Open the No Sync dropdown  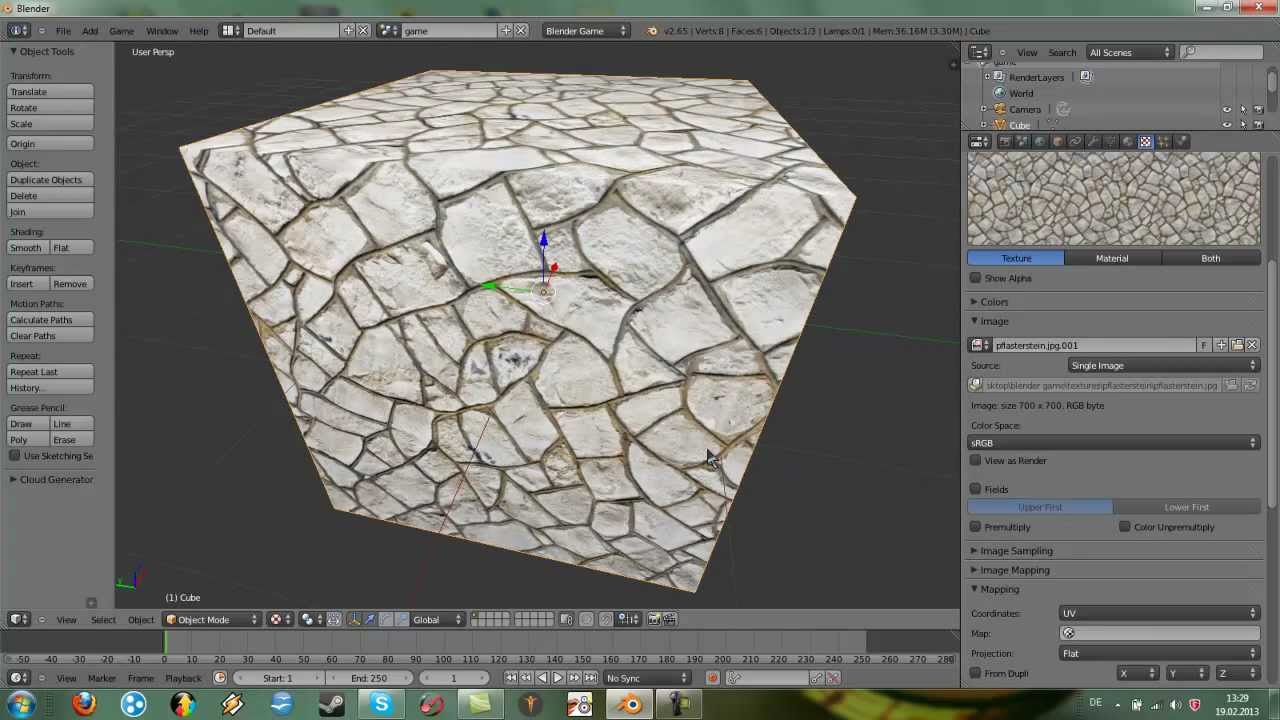coord(646,678)
